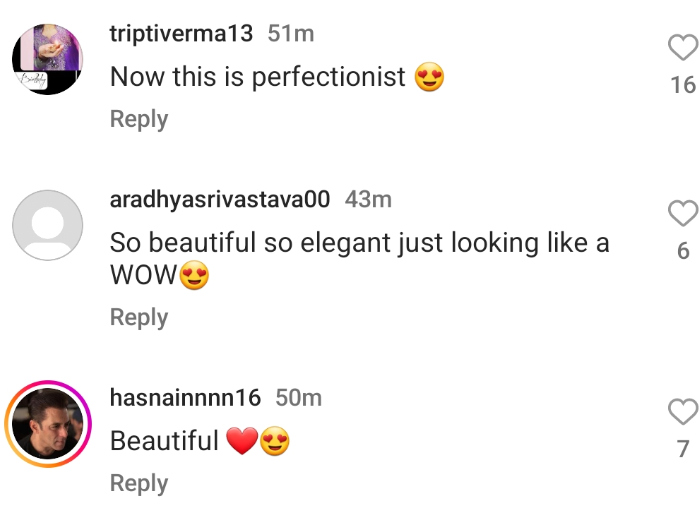Reply to aradhyasrivastava00's comment
Screen dimensions: 700x511
point(138,317)
